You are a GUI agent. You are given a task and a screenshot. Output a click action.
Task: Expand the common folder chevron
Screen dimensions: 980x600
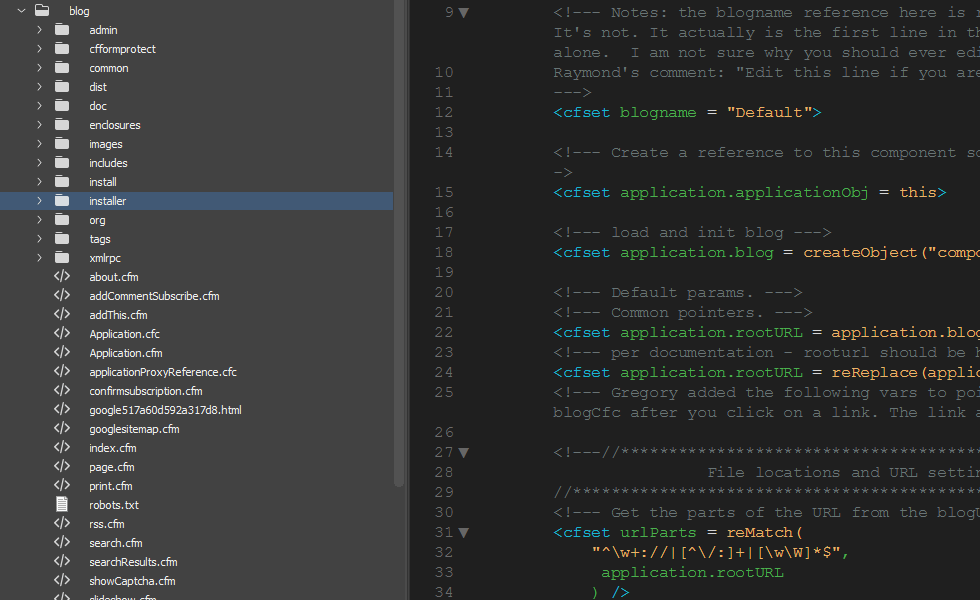pos(39,68)
